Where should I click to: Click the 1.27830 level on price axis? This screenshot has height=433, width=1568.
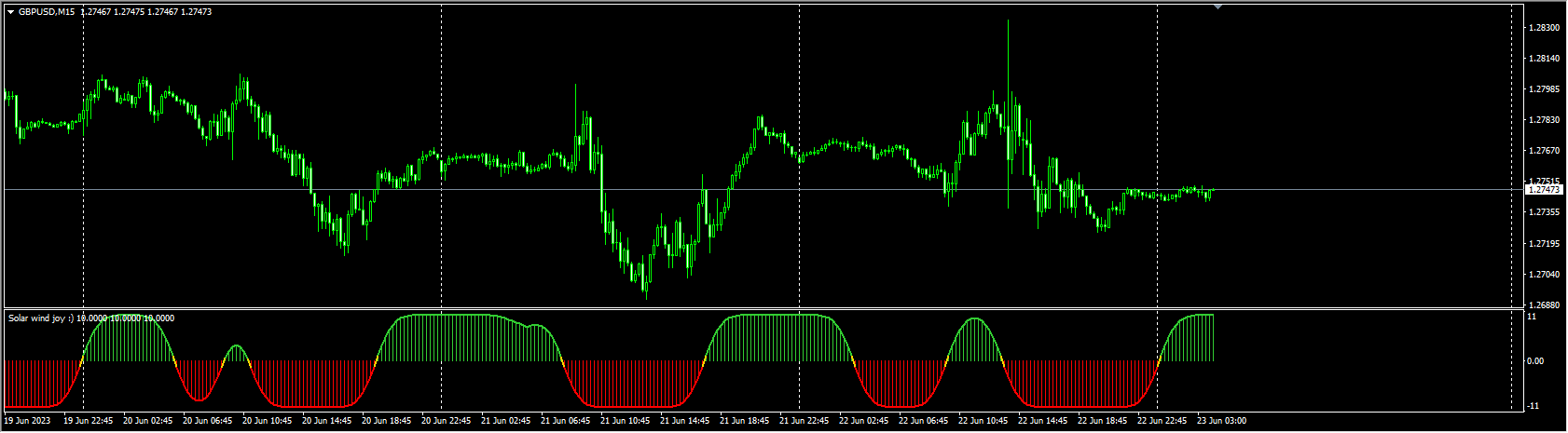(x=1543, y=120)
